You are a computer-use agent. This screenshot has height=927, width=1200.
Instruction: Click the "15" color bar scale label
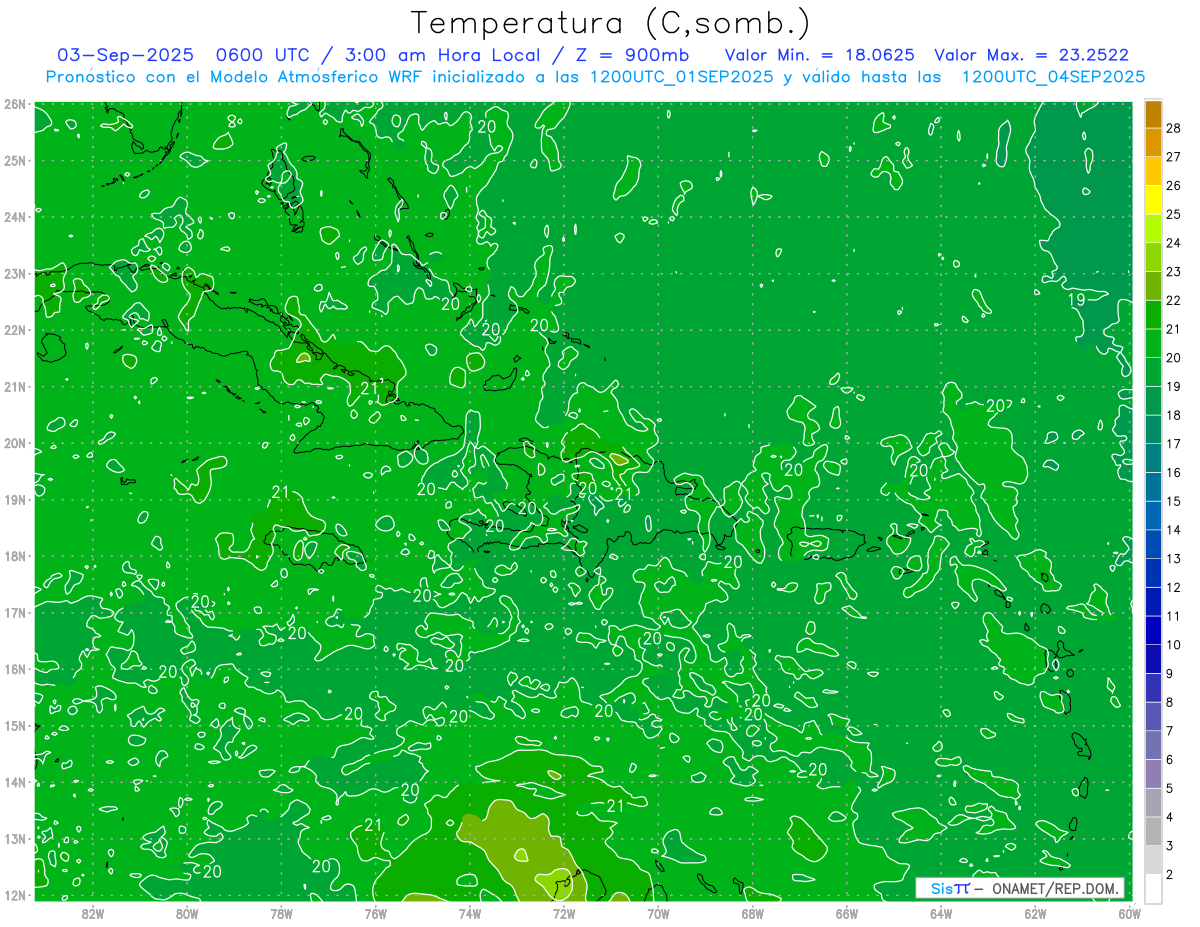click(1174, 501)
